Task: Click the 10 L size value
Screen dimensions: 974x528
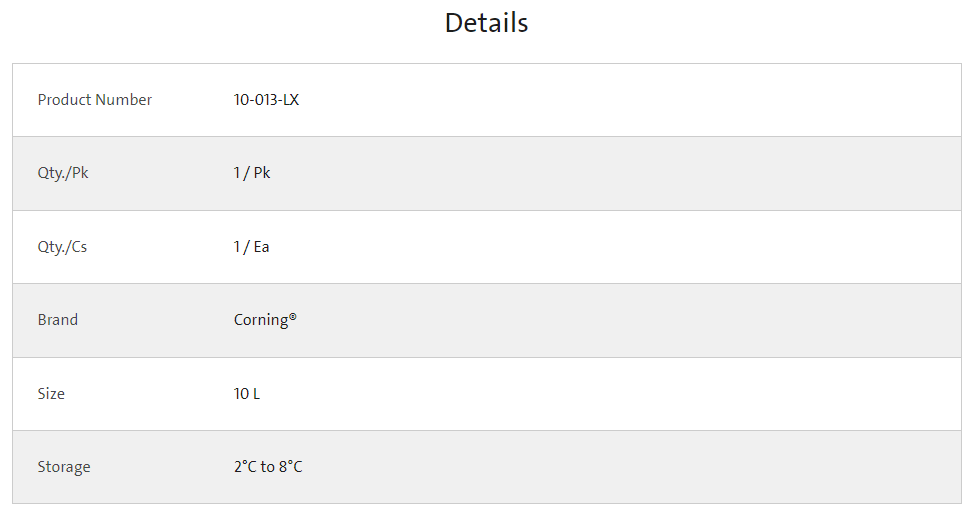Action: 247,394
